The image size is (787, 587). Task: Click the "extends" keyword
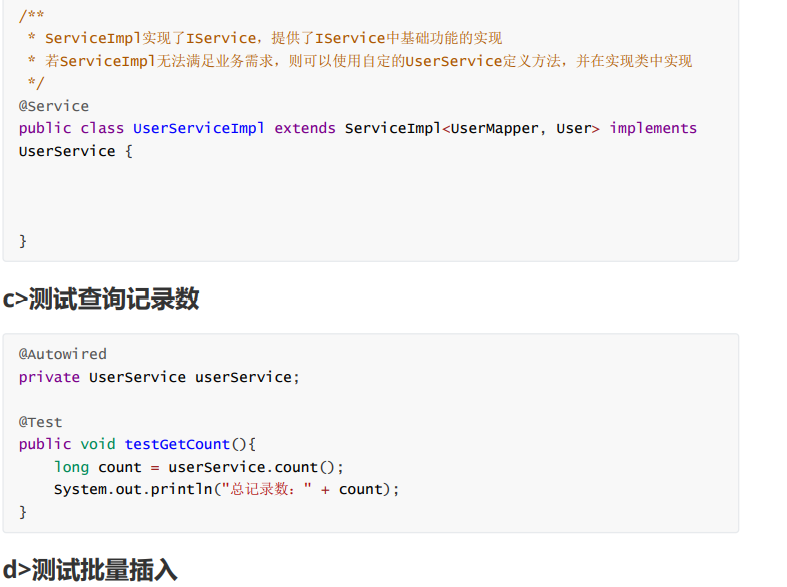(305, 128)
